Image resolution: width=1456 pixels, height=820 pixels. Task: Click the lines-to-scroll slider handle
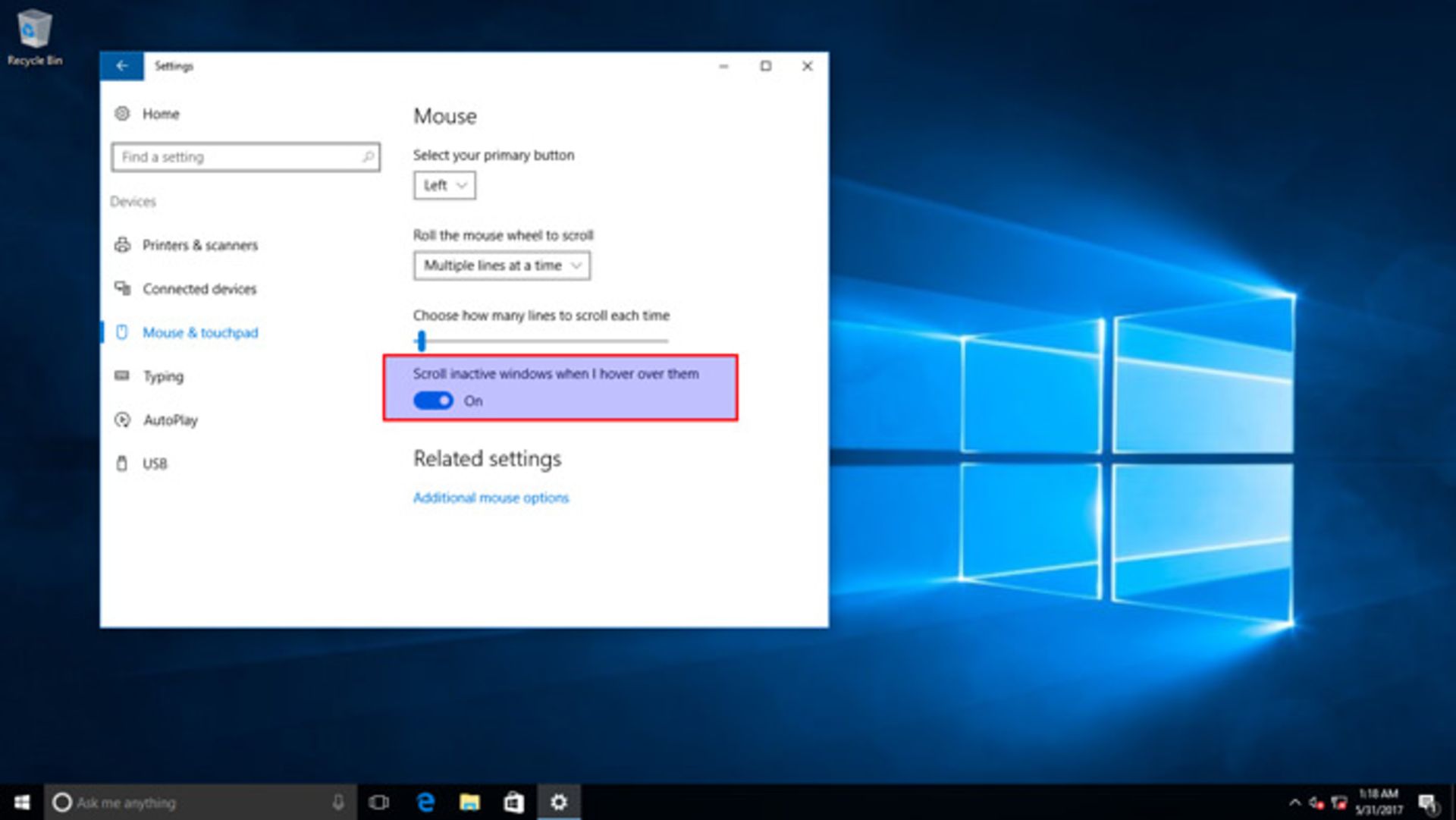tap(422, 341)
